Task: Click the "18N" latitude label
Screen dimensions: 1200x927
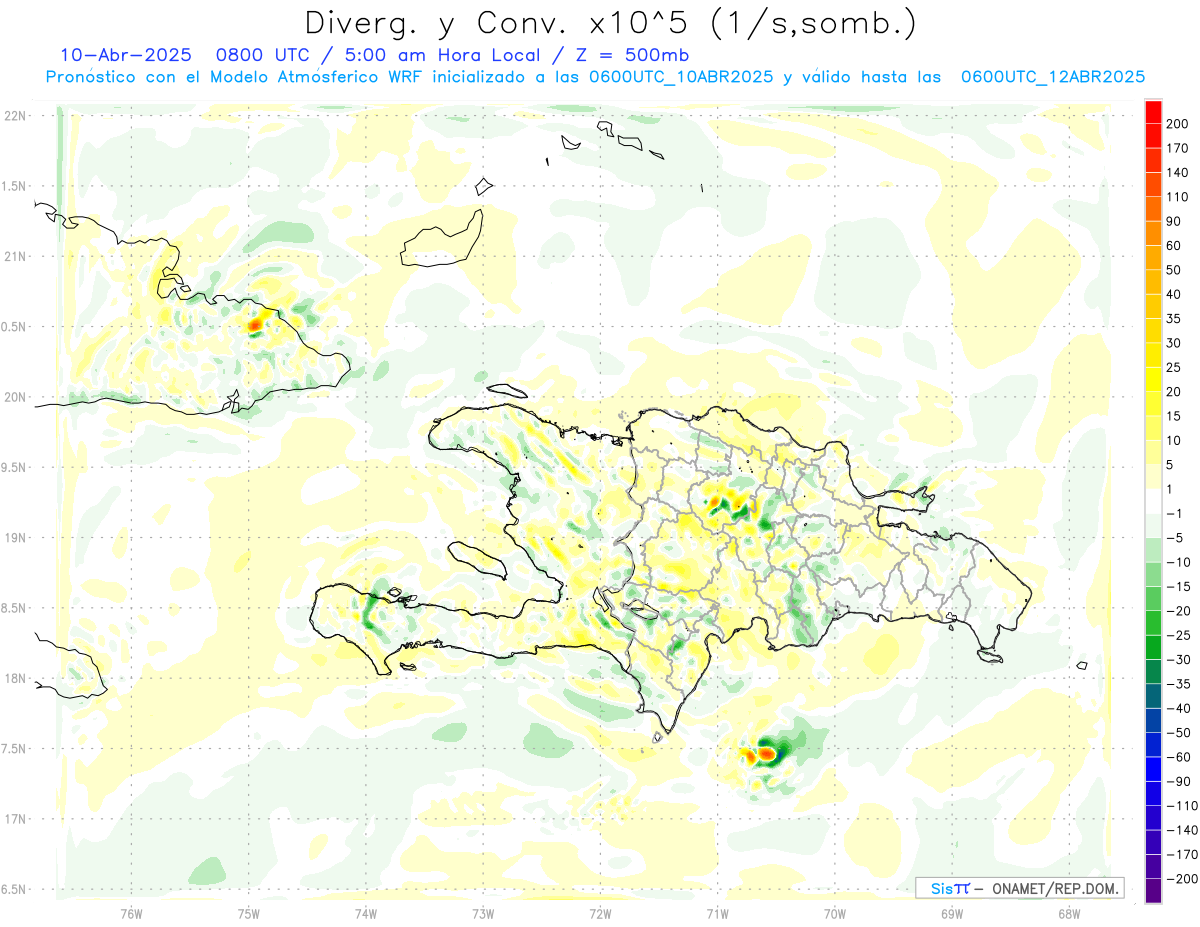Action: [14, 679]
